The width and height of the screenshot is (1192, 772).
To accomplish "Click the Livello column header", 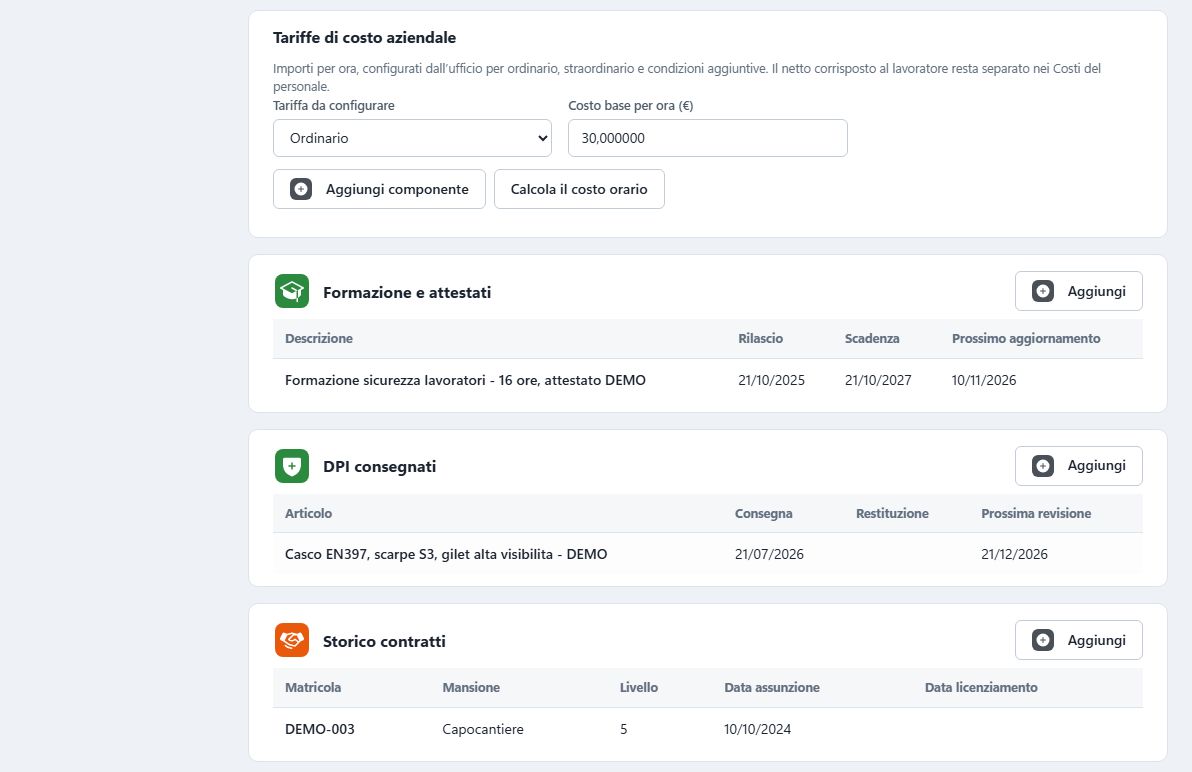I will [x=639, y=687].
